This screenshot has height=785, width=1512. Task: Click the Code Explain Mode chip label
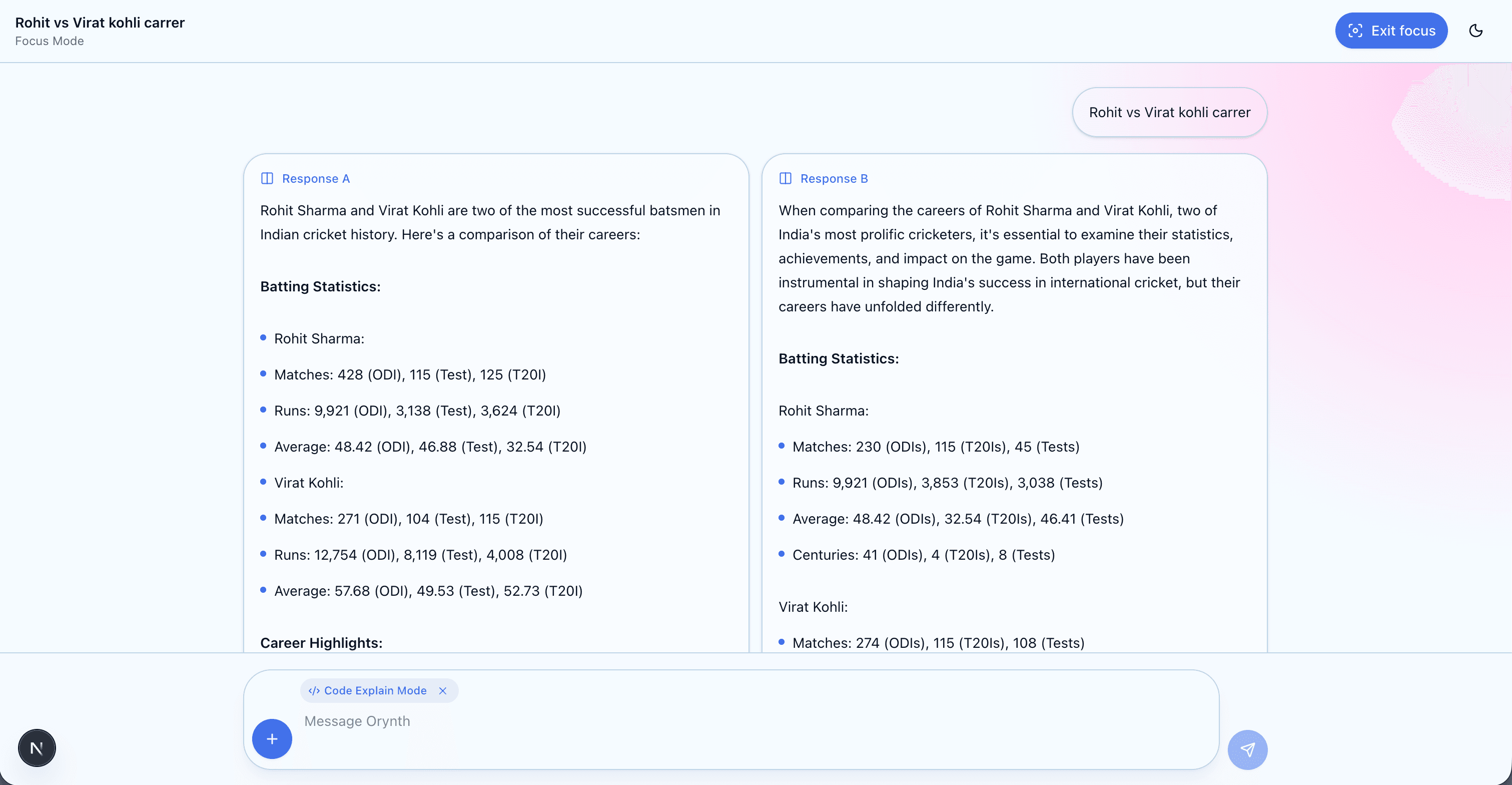point(376,691)
